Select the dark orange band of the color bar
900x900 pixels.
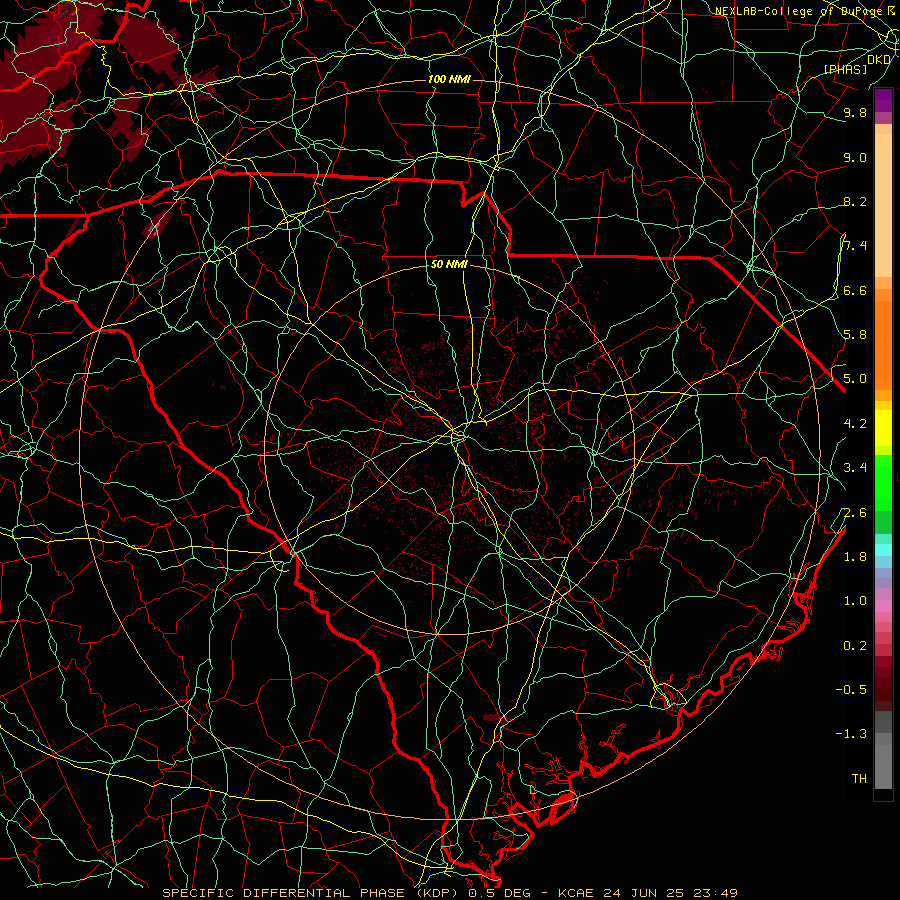coord(883,346)
